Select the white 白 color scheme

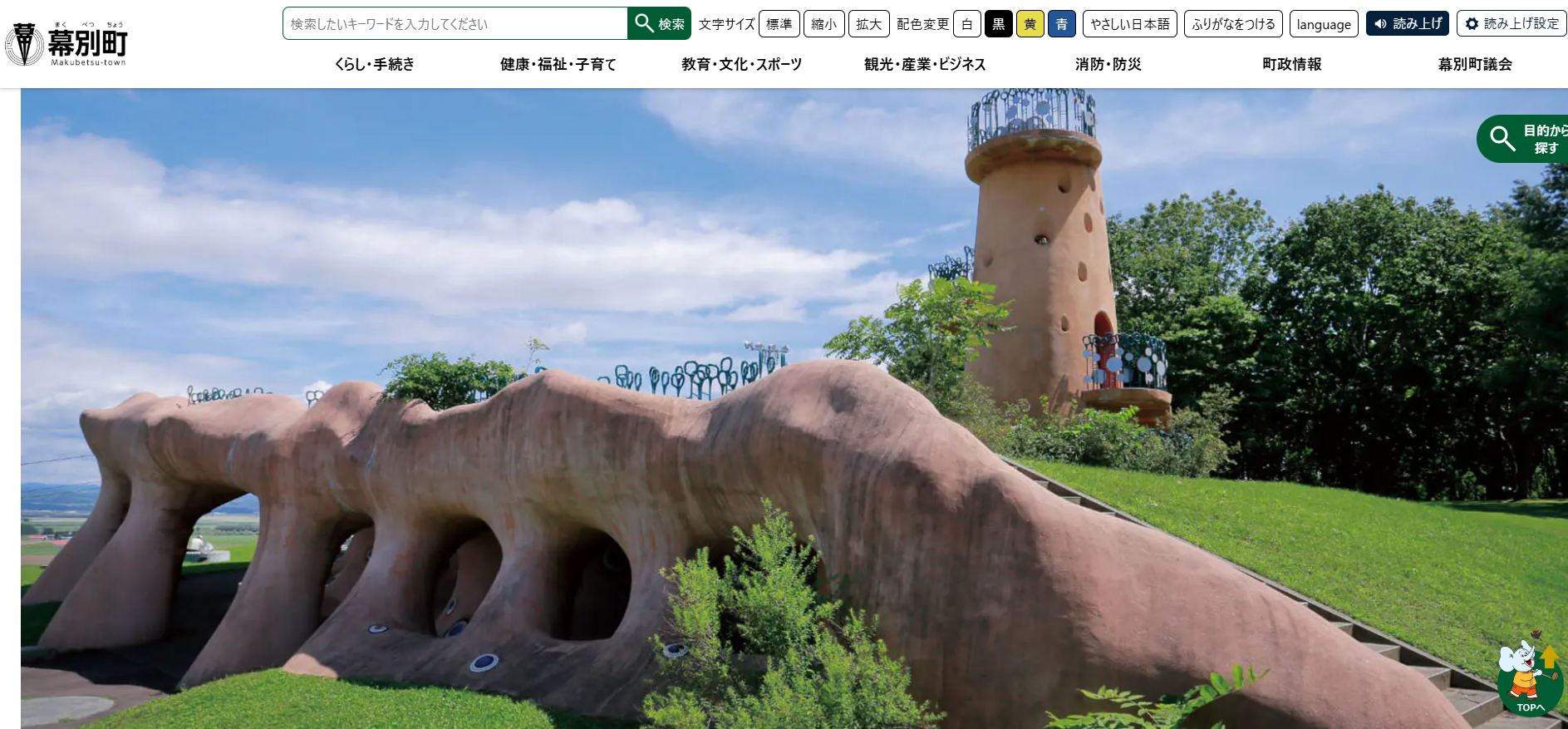(x=967, y=24)
